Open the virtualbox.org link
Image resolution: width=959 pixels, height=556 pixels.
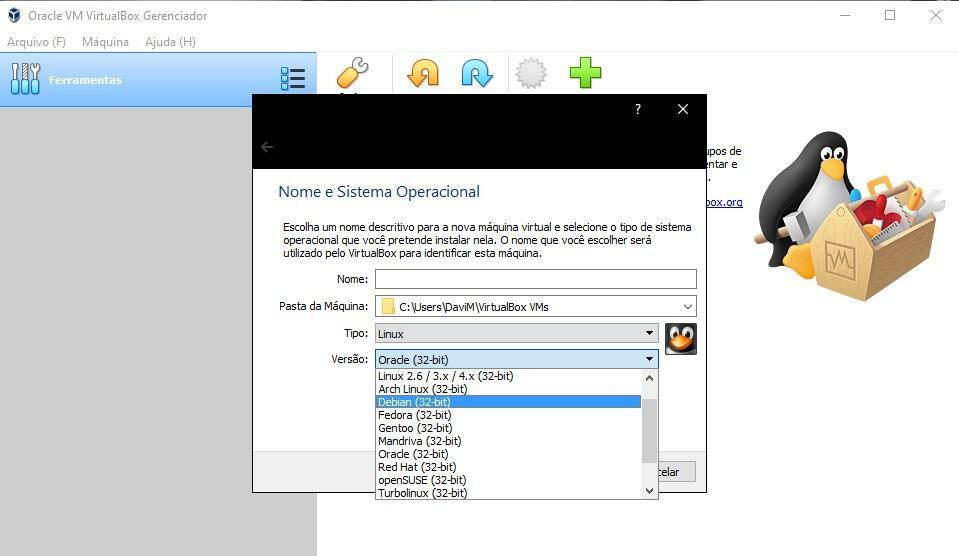coord(725,202)
